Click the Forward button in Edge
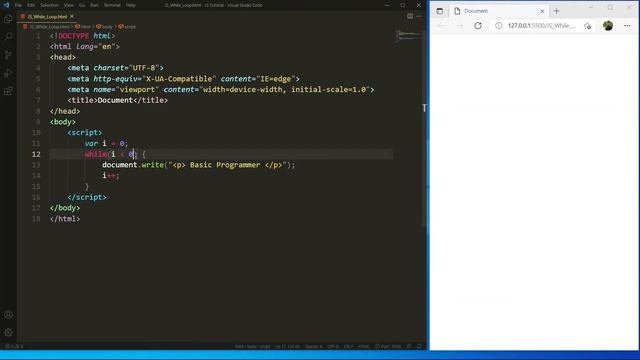The height and width of the screenshot is (360, 640). coord(460,26)
